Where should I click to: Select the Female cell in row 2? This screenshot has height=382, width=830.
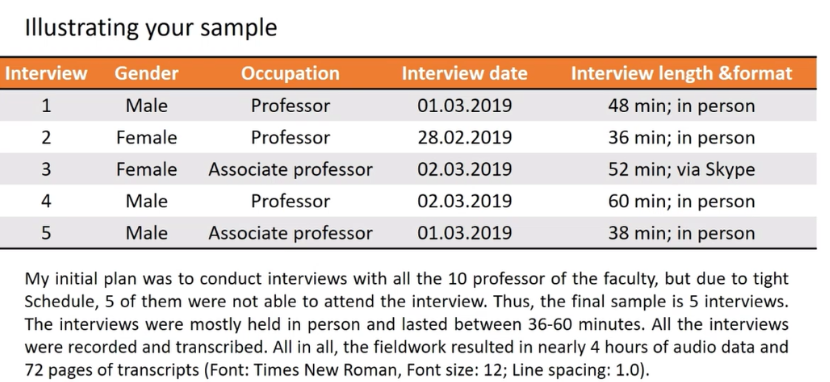[x=147, y=138]
